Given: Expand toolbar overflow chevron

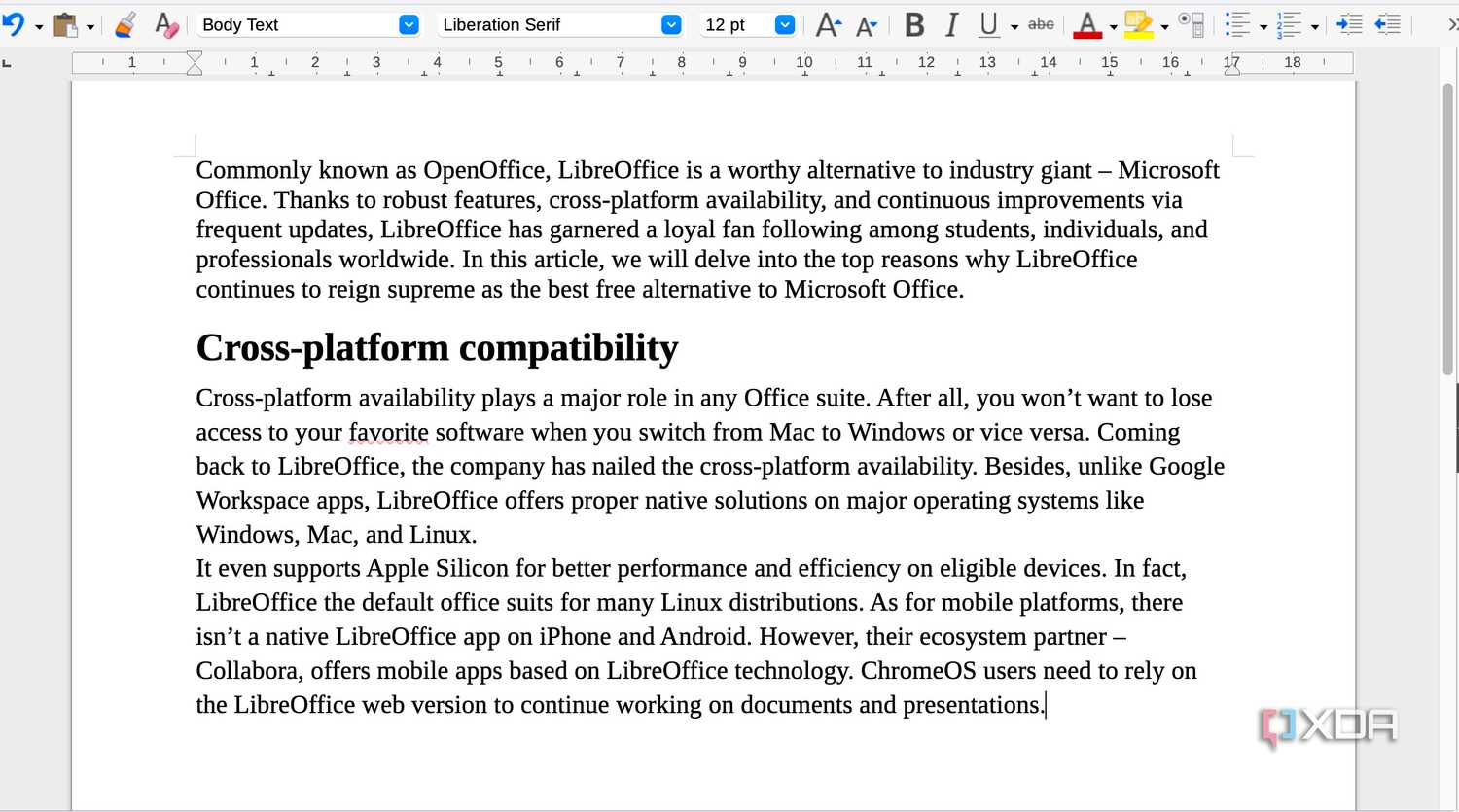Looking at the screenshot, I should coord(1452,25).
